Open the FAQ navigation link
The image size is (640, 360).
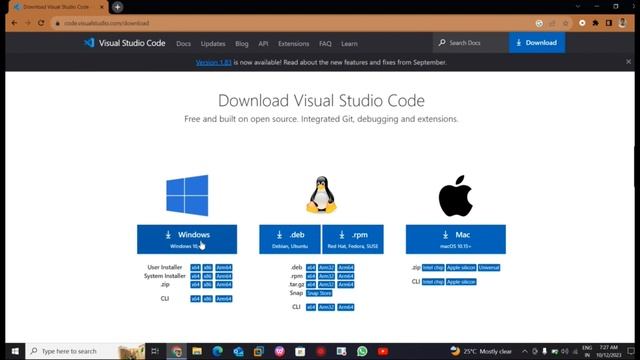coord(325,43)
